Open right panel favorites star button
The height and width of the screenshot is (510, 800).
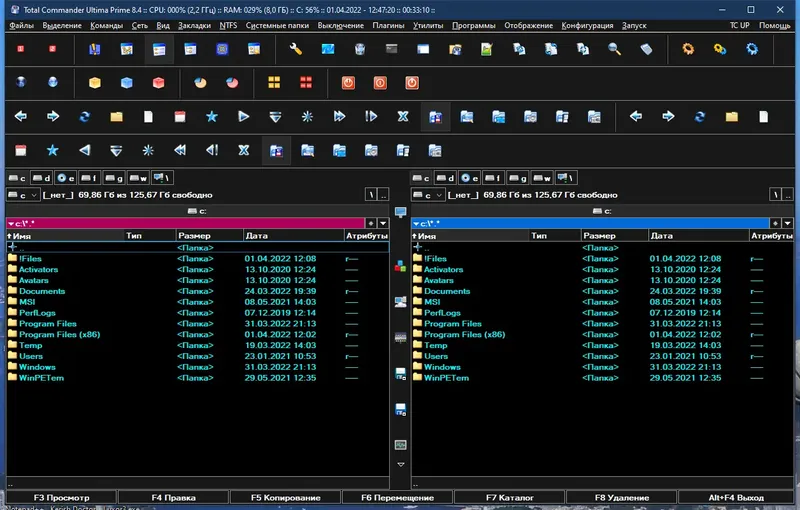pyautogui.click(x=776, y=223)
